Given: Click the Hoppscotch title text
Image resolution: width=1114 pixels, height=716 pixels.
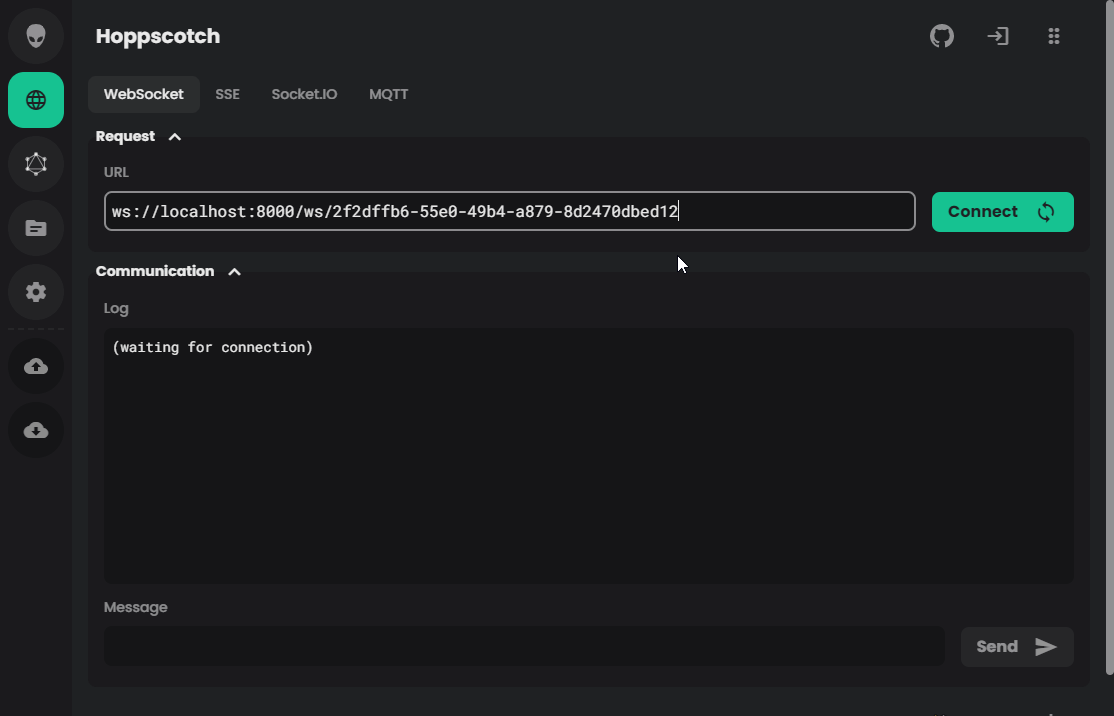Looking at the screenshot, I should point(158,36).
